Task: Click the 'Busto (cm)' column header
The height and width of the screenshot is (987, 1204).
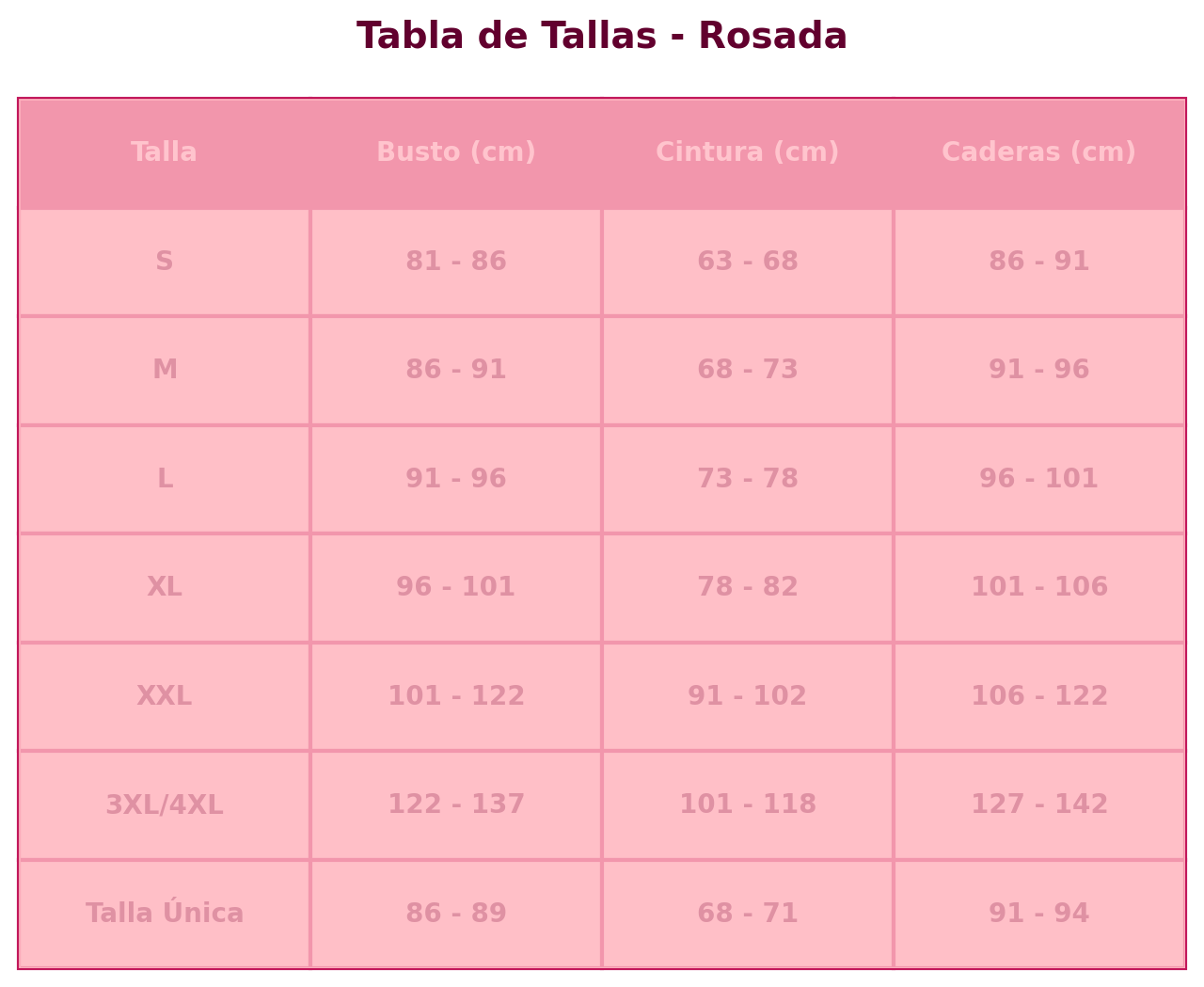Action: (456, 152)
